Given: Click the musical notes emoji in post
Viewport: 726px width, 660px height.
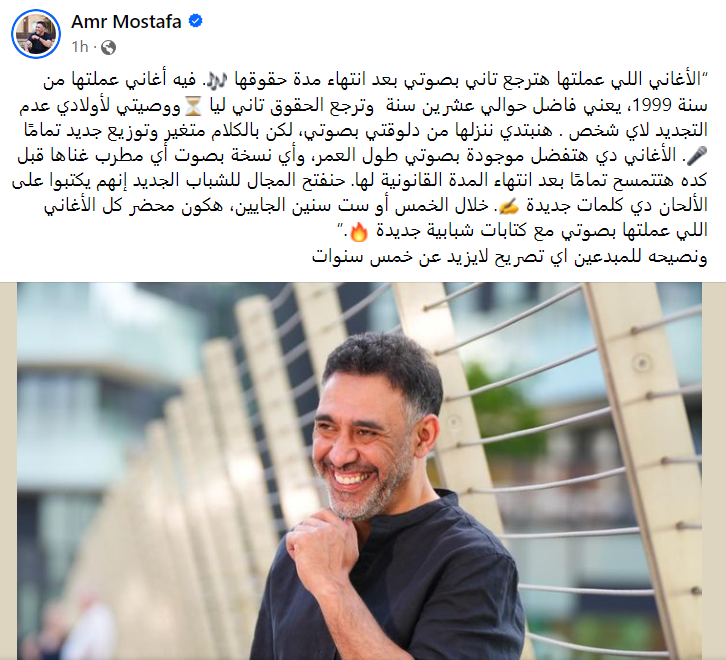Looking at the screenshot, I should tap(216, 81).
